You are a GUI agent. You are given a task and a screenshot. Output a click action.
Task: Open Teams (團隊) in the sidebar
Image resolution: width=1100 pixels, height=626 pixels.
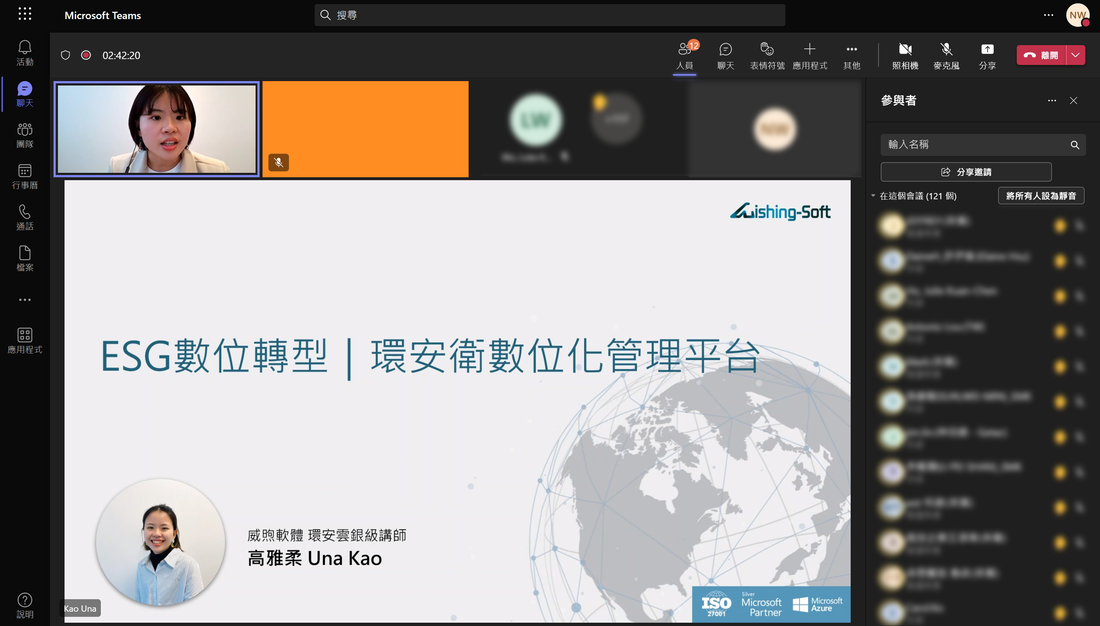[25, 135]
